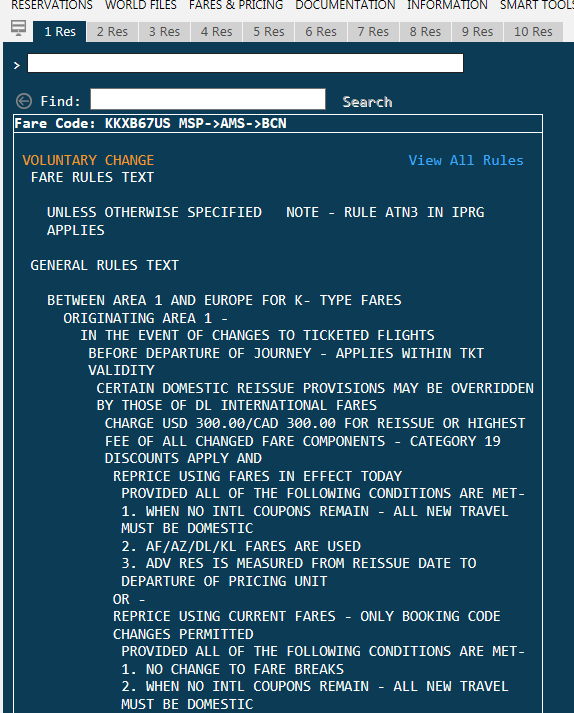Switch to the 4 Res tab
Viewport: 574px width, 713px height.
point(217,31)
